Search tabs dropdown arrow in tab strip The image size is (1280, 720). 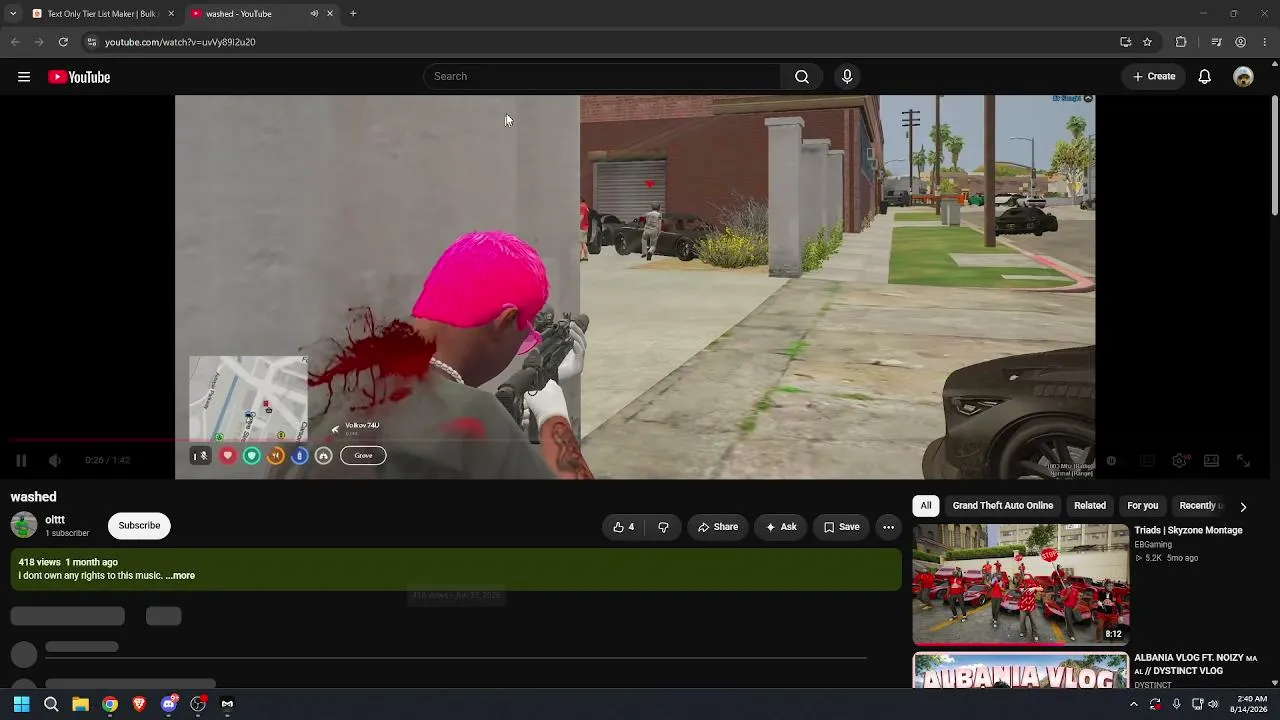coord(13,14)
